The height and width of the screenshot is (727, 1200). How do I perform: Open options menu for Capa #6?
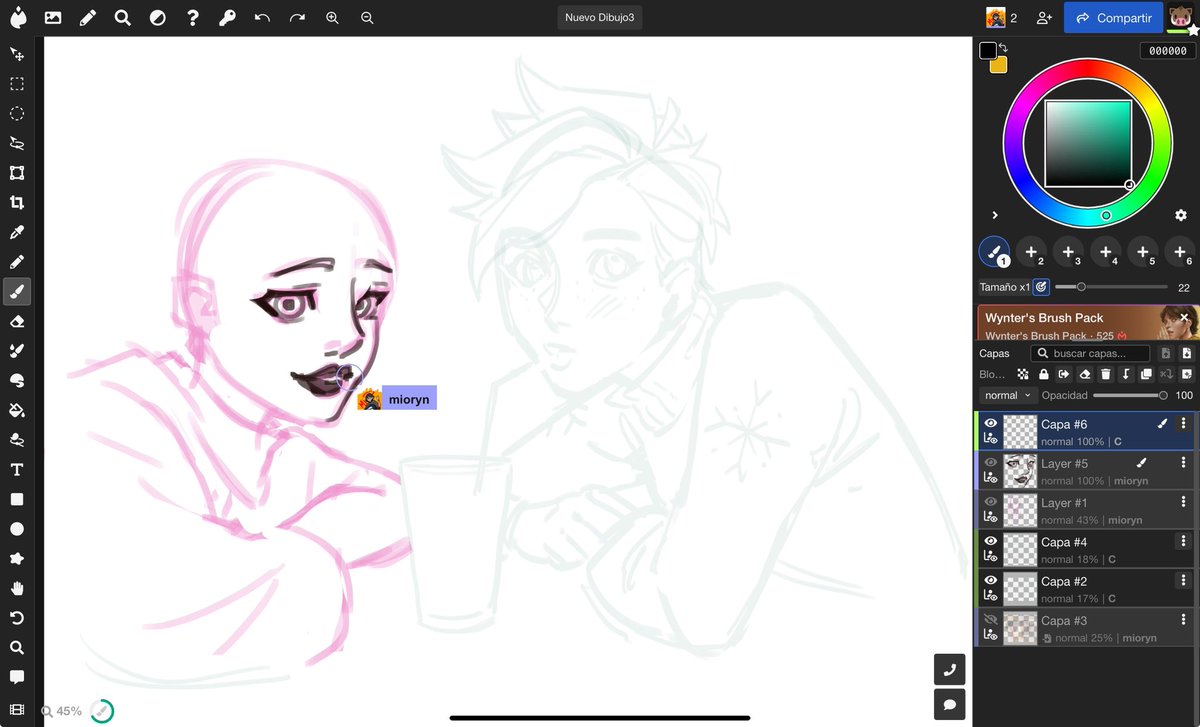(x=1183, y=424)
